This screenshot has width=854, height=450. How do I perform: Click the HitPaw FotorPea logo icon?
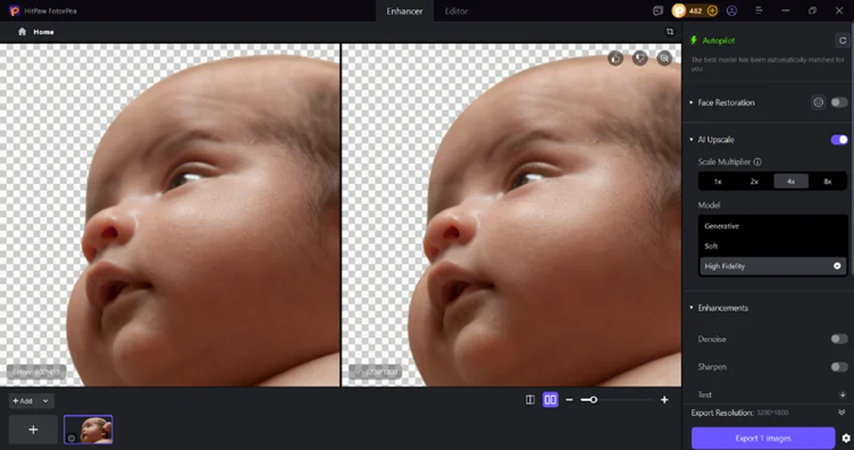[15, 11]
